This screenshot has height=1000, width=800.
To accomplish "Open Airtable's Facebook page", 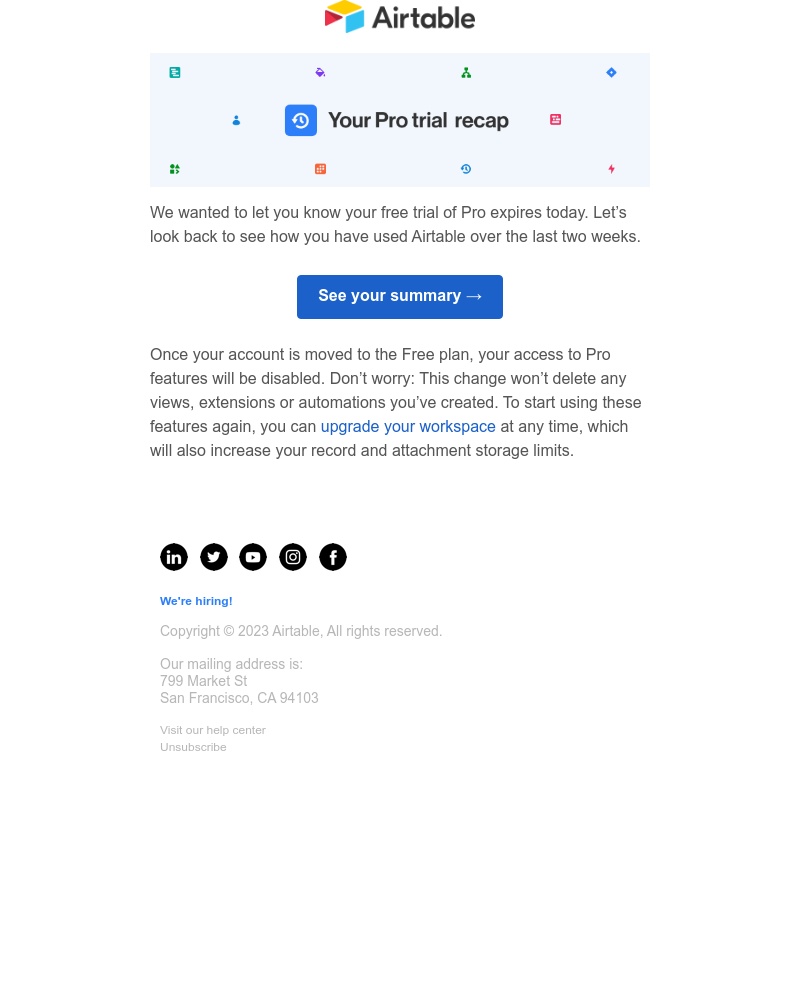I will coord(333,557).
